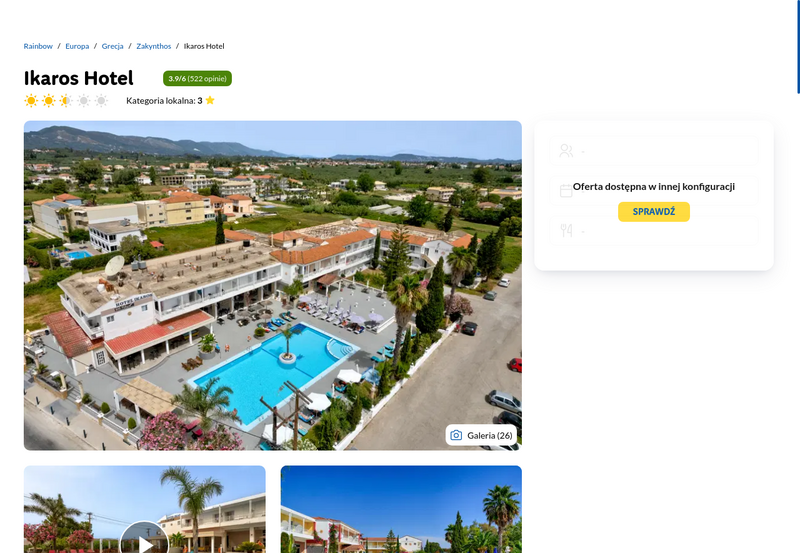Click the page scrollbar thumb
The image size is (800, 553).
click(x=798, y=47)
